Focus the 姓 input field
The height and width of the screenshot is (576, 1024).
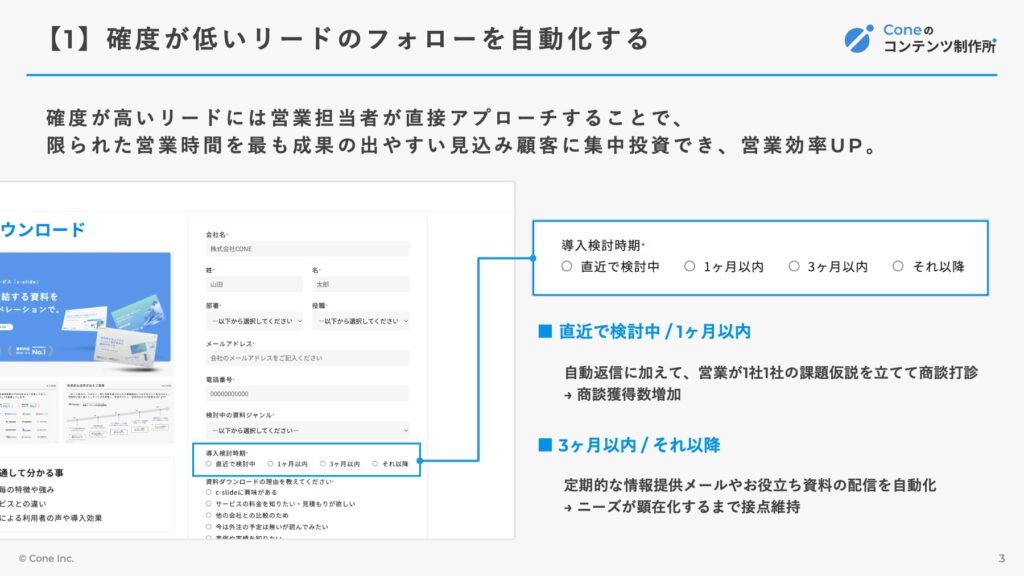pos(255,284)
